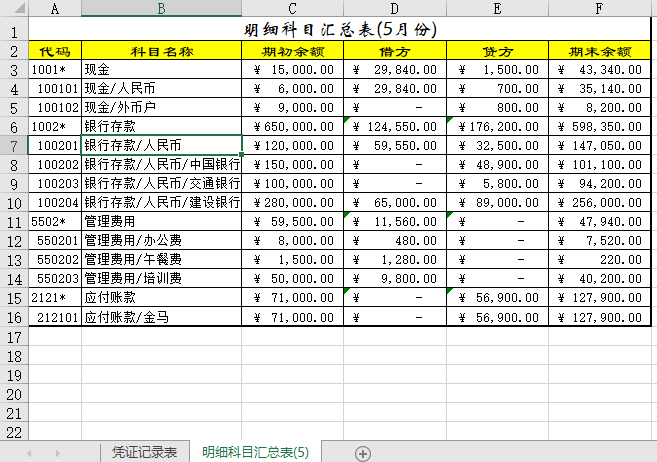Image resolution: width=657 pixels, height=462 pixels.
Task: Select the 应付账款/金马 cell
Action: (161, 316)
